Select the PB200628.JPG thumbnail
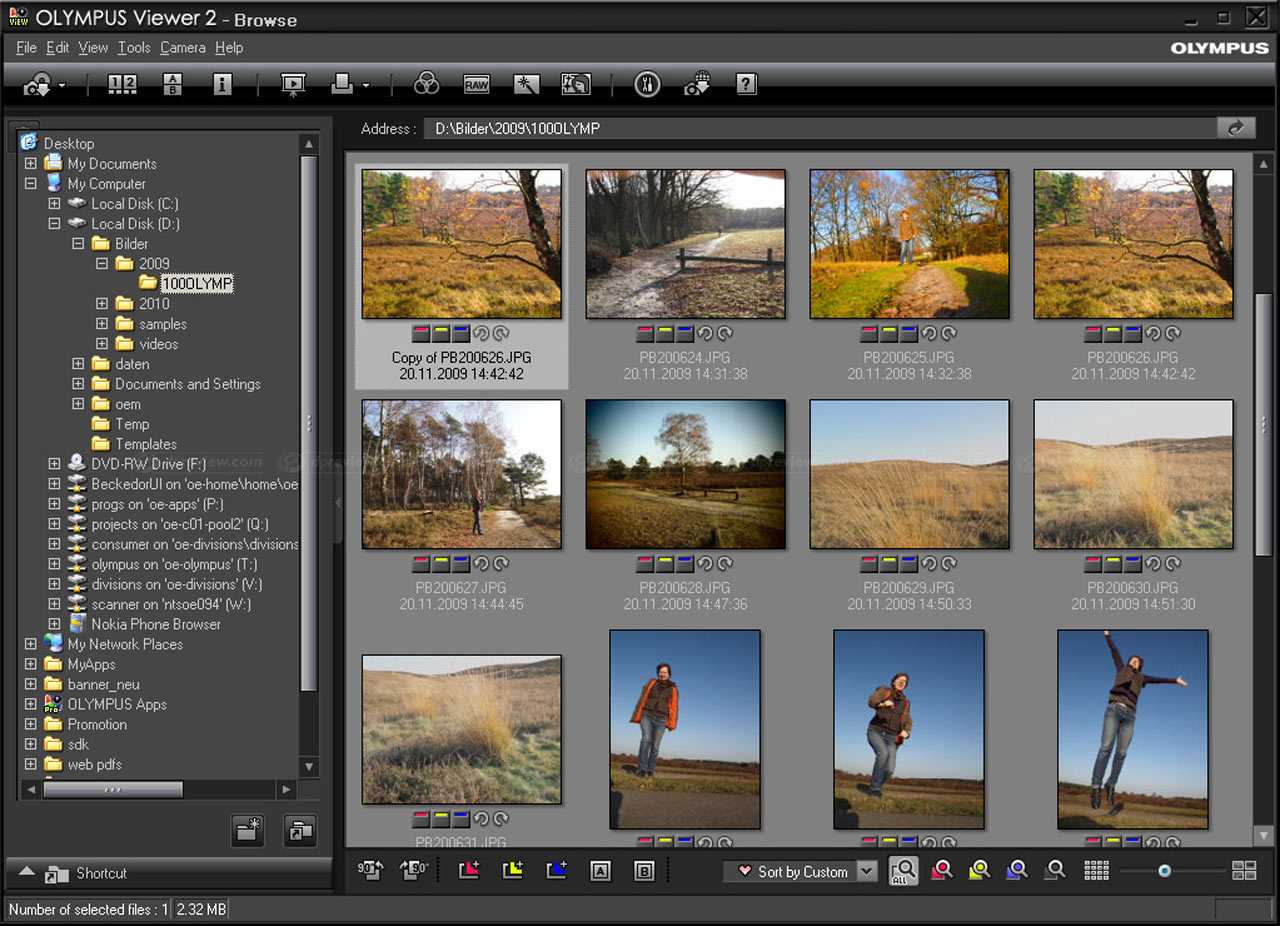The width and height of the screenshot is (1280, 926). pos(685,474)
